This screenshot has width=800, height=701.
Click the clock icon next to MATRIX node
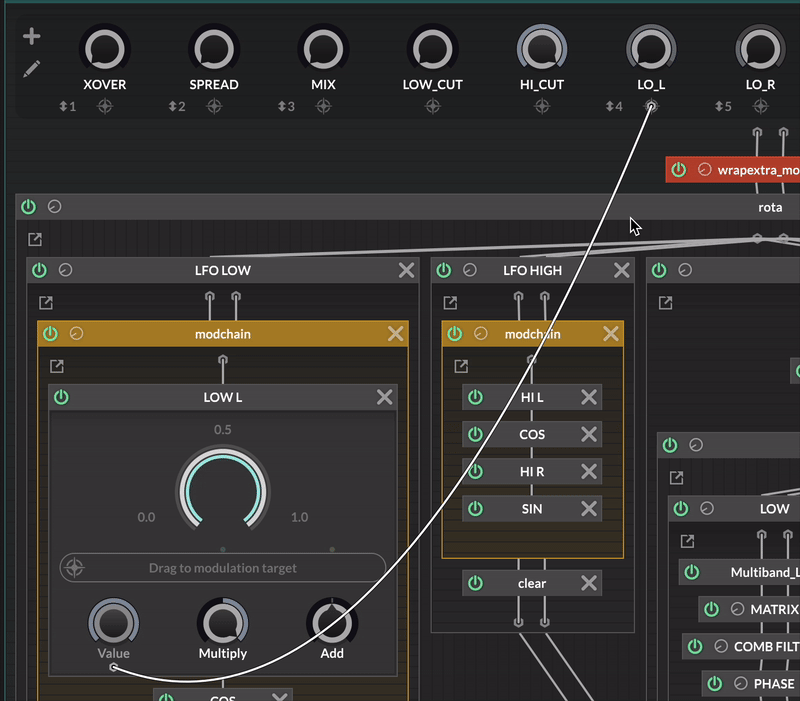738,609
